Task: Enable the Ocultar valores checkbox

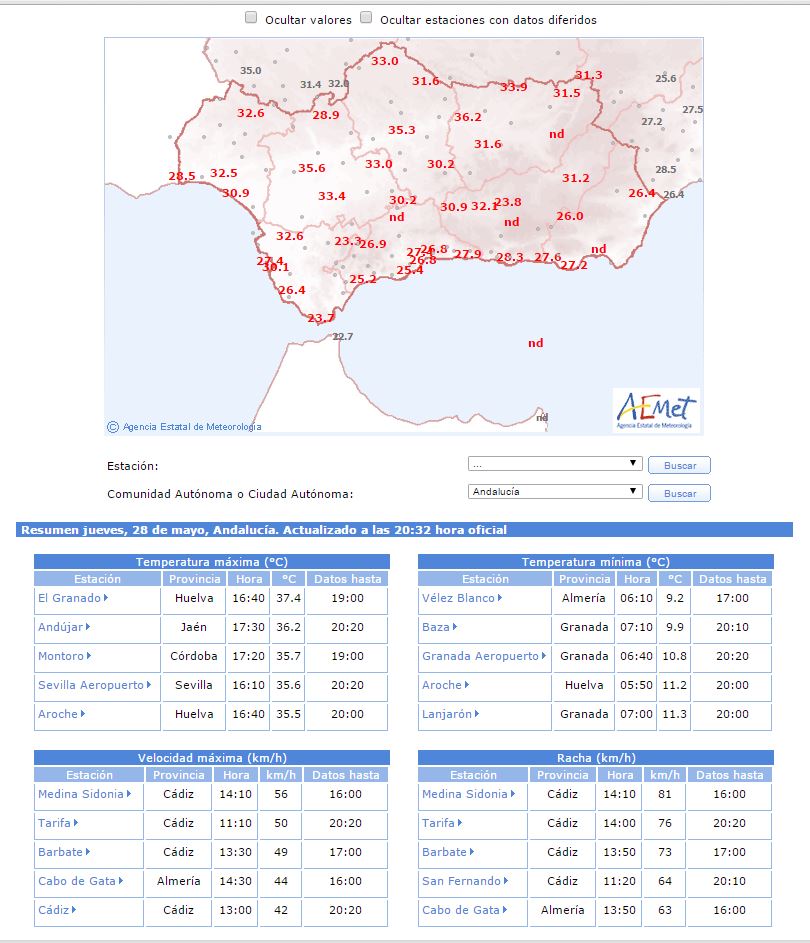Action: pos(251,17)
